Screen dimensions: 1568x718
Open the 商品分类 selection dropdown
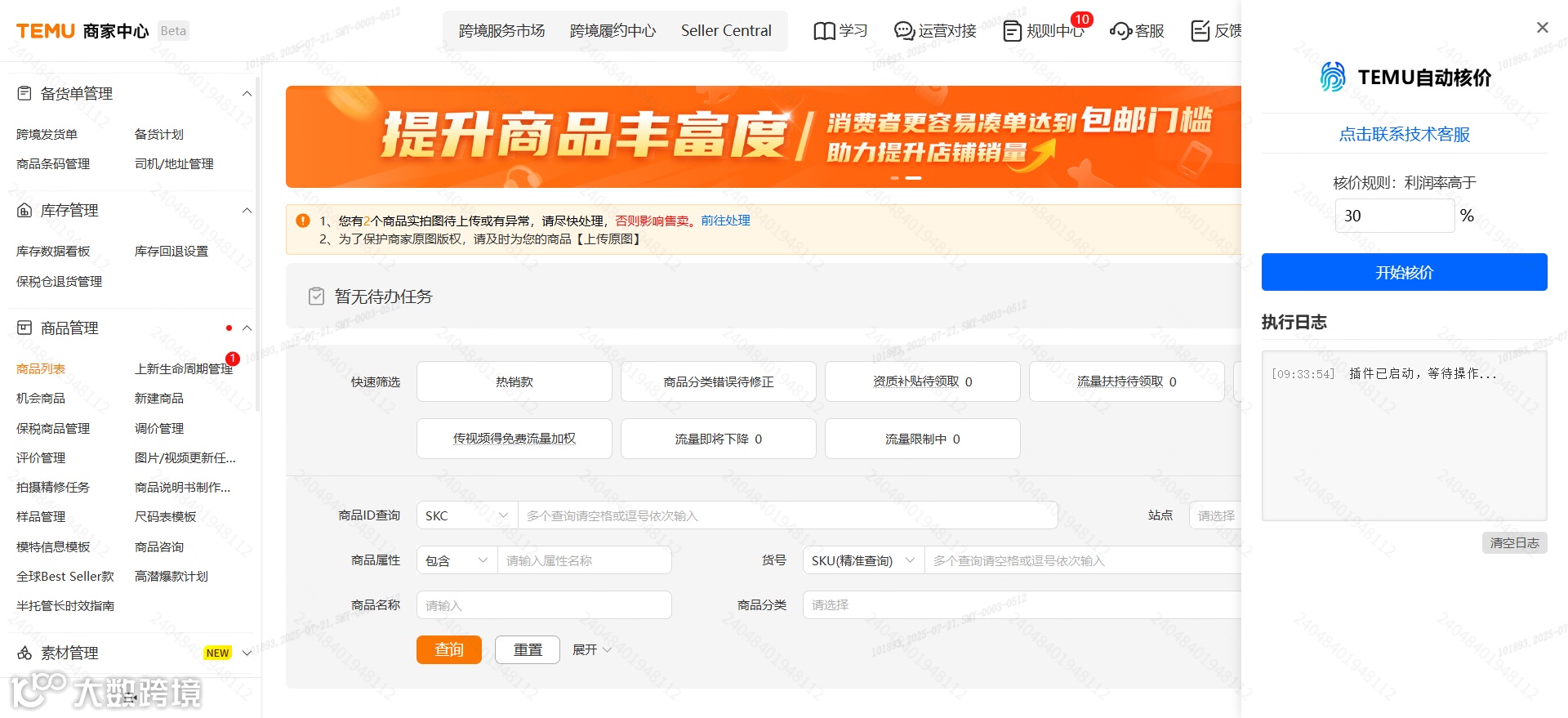coord(1022,604)
